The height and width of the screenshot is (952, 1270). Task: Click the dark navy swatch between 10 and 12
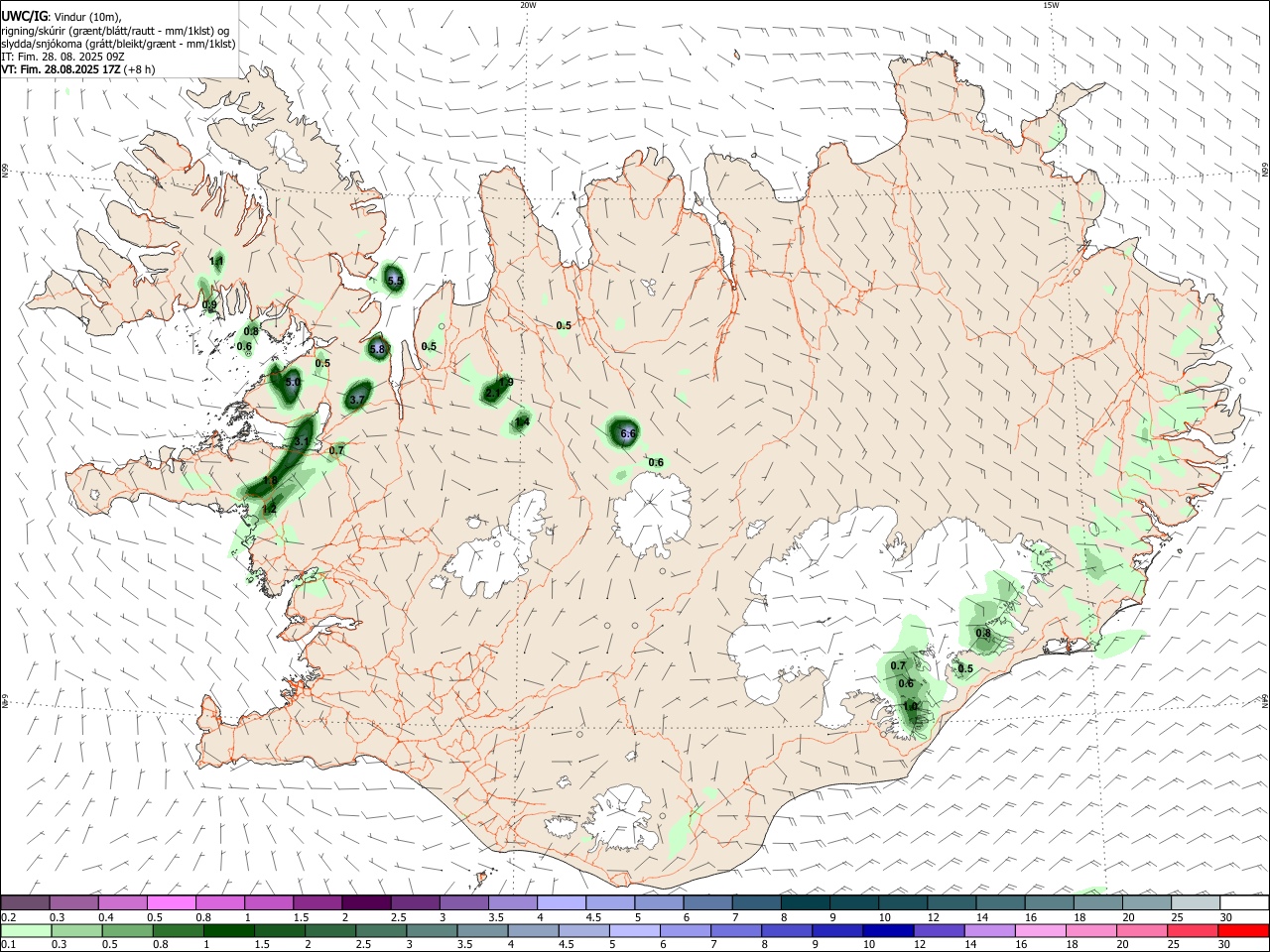pos(886,930)
